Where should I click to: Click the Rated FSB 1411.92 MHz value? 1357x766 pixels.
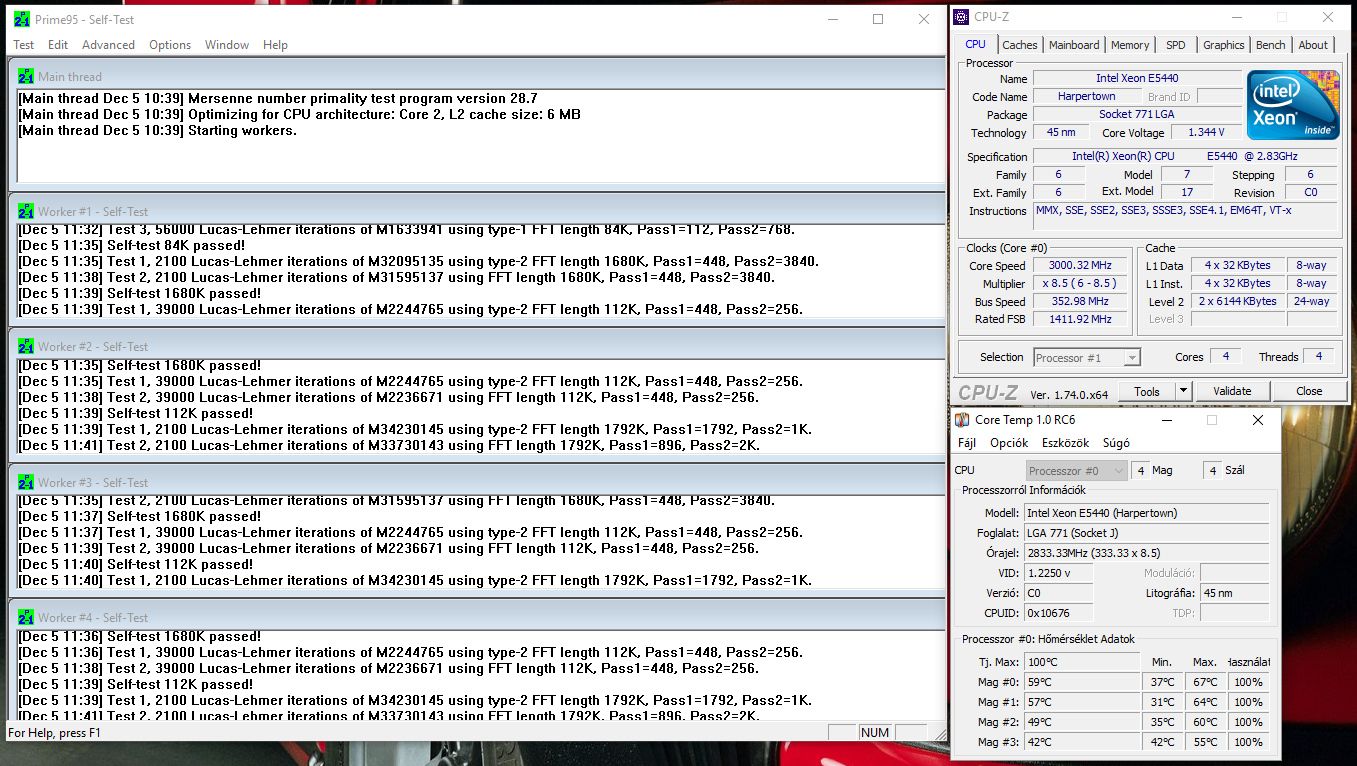pyautogui.click(x=1082, y=319)
